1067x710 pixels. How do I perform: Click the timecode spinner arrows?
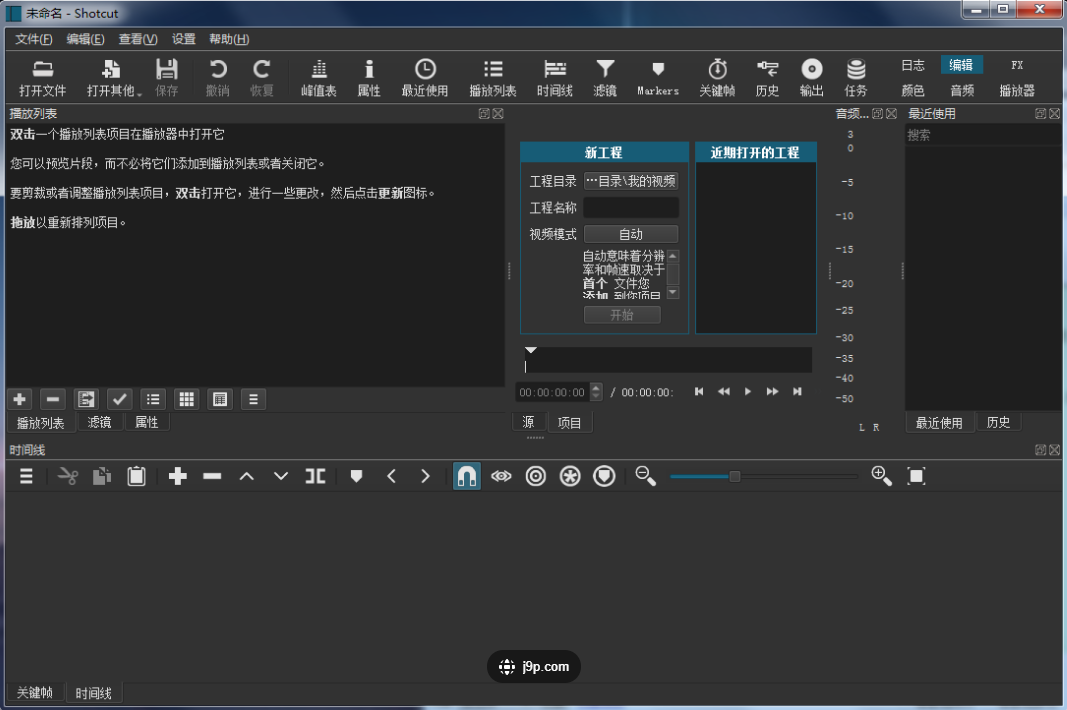click(596, 392)
